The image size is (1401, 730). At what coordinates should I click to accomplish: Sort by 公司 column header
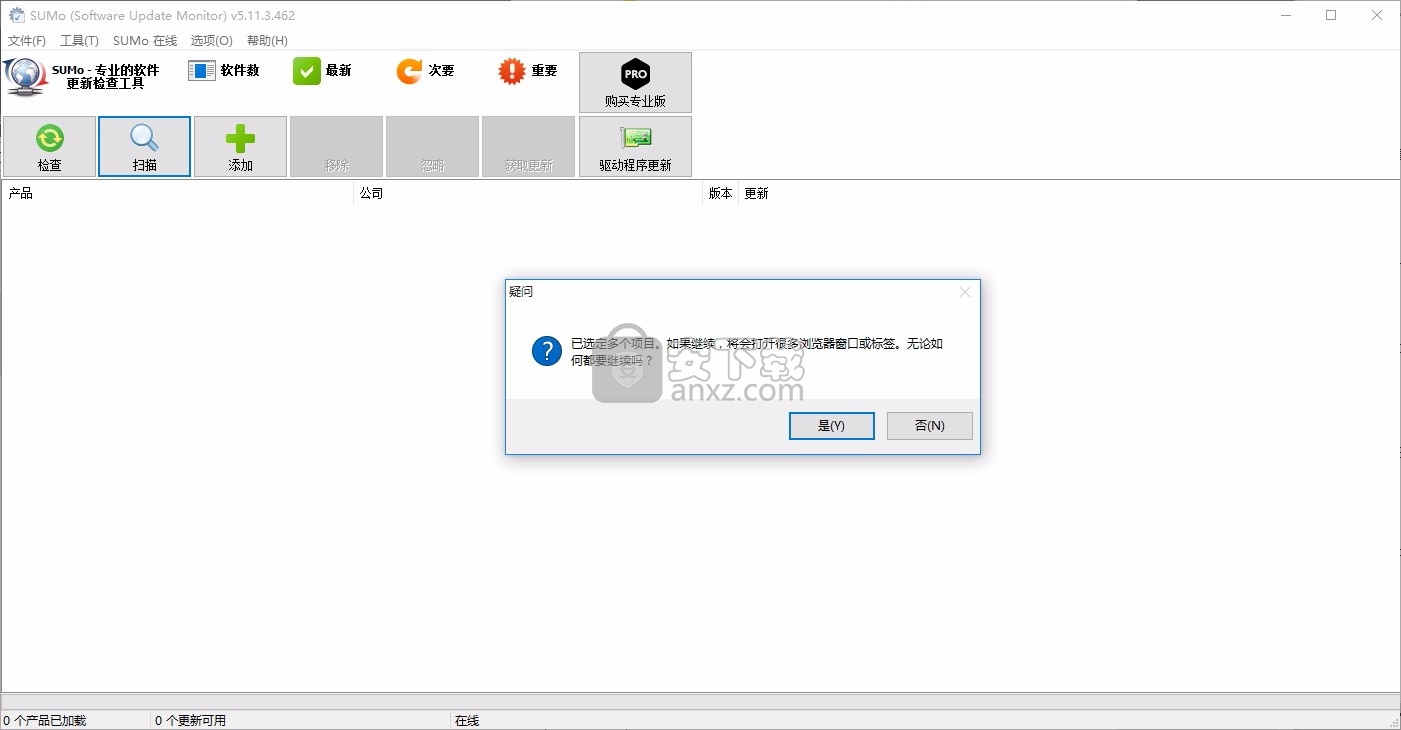(x=529, y=193)
